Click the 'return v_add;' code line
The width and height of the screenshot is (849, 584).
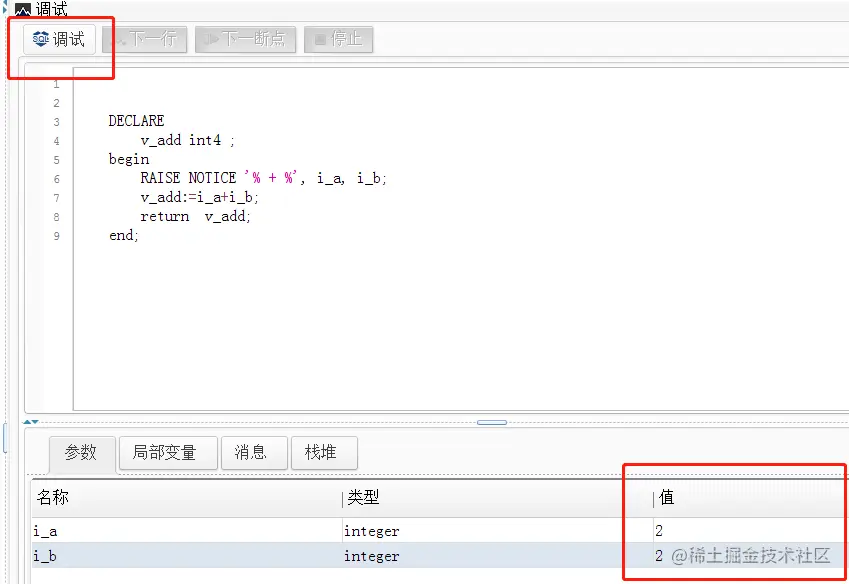click(x=195, y=216)
